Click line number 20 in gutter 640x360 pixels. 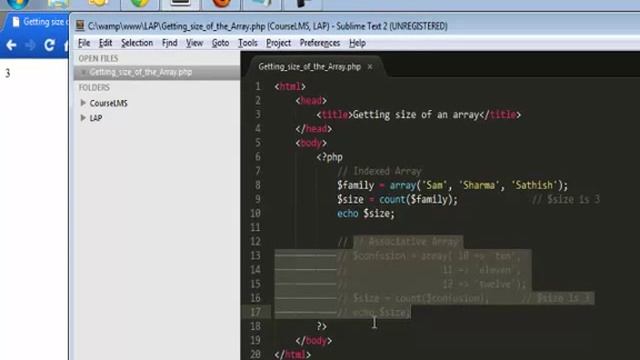coord(256,354)
